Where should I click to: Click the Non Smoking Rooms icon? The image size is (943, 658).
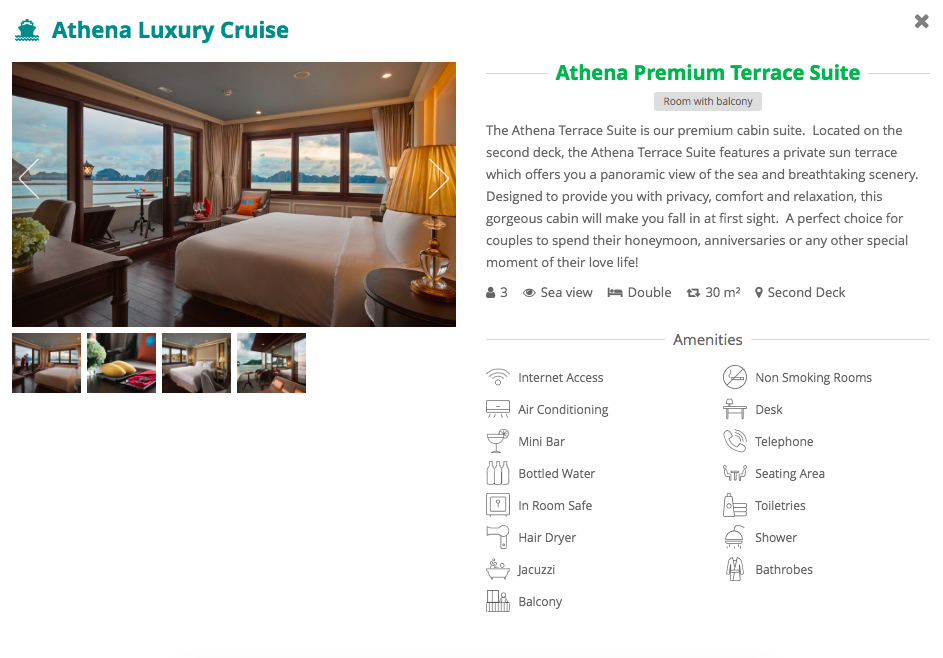tap(735, 377)
